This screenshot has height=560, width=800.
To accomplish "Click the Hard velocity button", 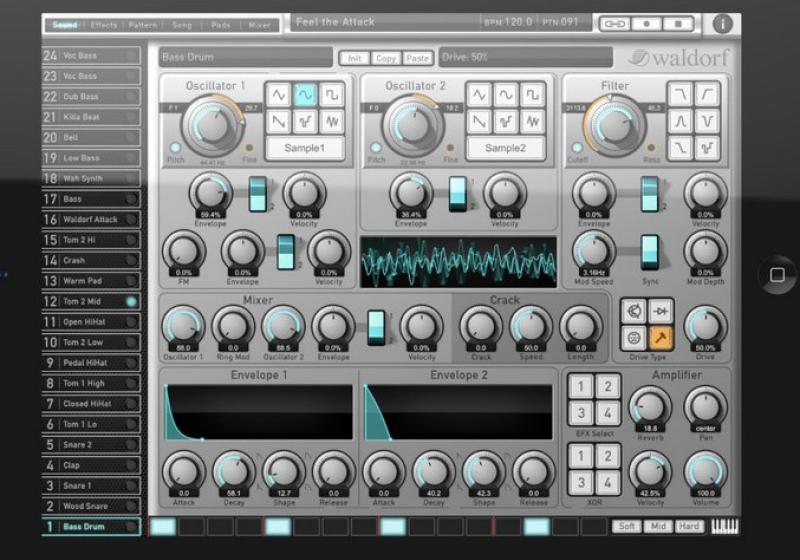I will coord(689,526).
